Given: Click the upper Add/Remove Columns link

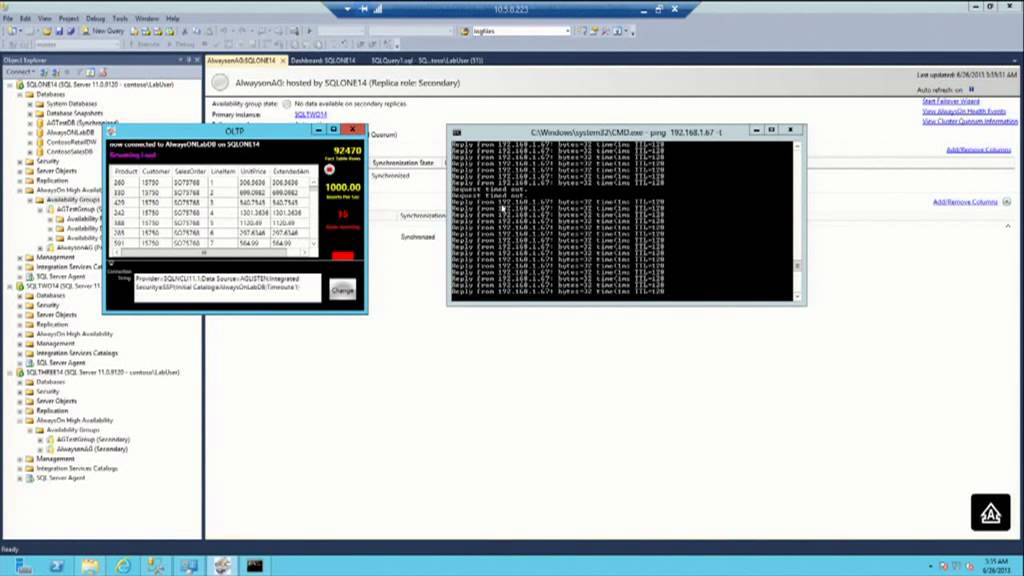Looking at the screenshot, I should 978,150.
